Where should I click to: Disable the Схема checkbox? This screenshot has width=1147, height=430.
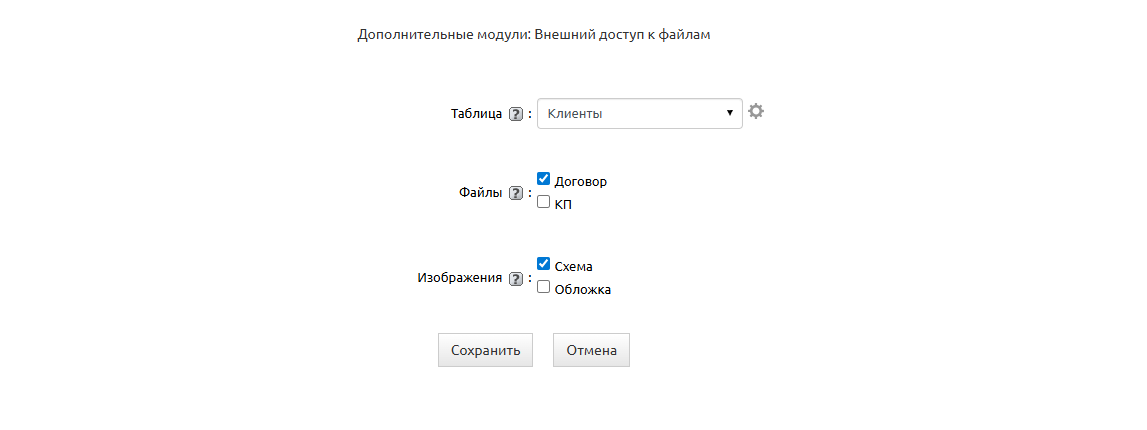(x=544, y=264)
